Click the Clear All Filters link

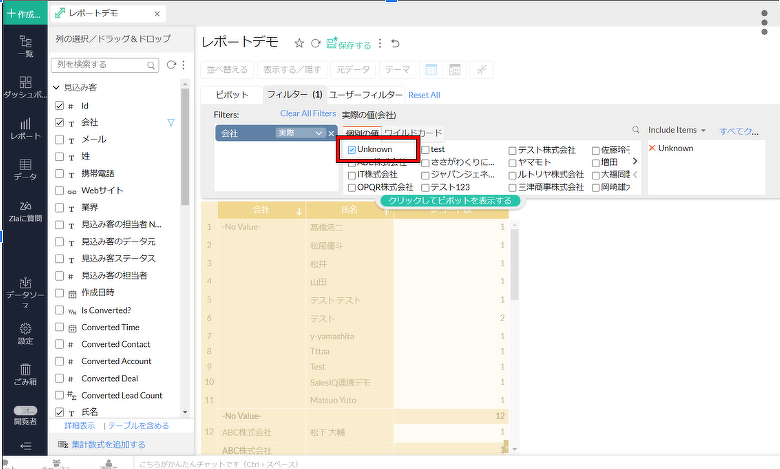[x=308, y=114]
